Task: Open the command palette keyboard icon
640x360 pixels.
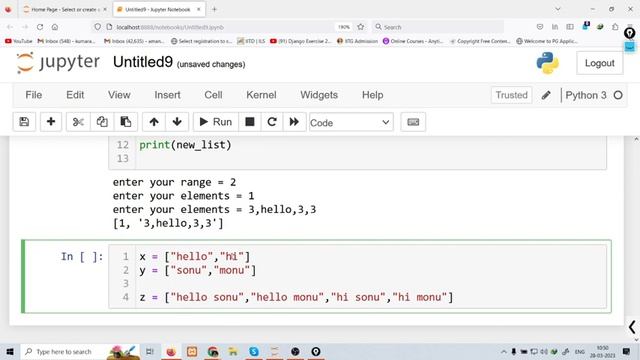Action: tap(413, 122)
